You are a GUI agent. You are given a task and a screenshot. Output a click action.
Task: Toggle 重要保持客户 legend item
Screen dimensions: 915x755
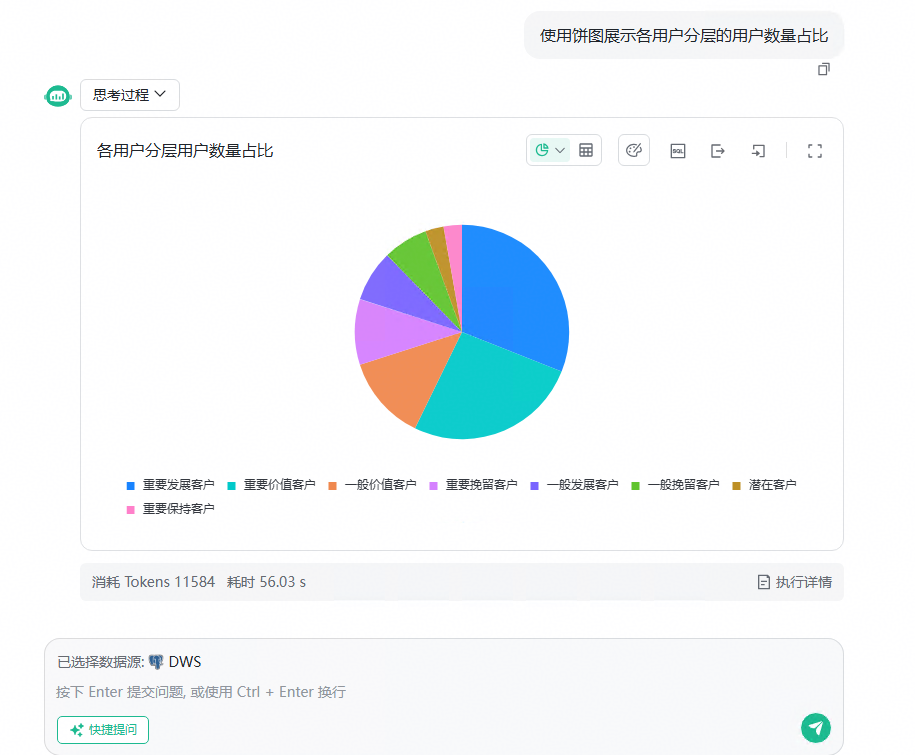(170, 509)
